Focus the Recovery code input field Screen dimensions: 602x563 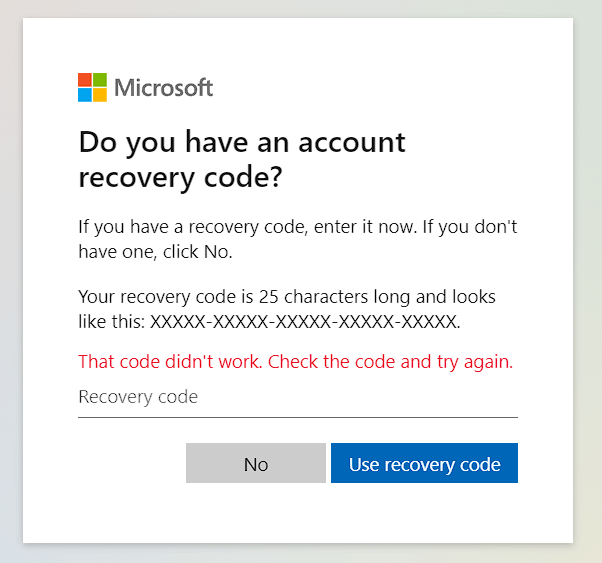pos(297,397)
